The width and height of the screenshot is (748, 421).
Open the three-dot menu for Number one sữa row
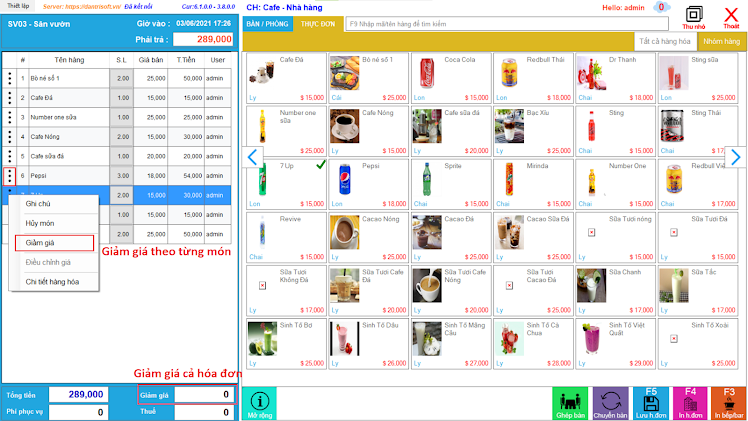10,117
